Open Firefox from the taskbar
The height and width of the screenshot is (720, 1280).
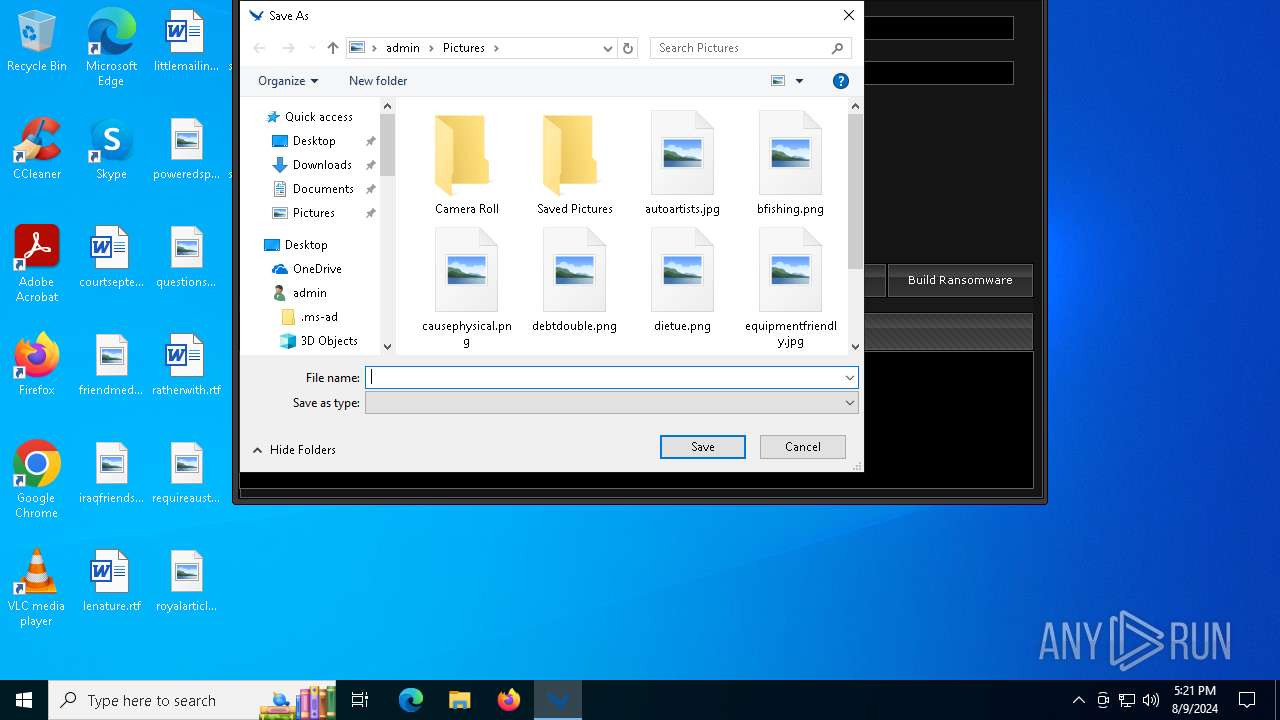click(509, 700)
